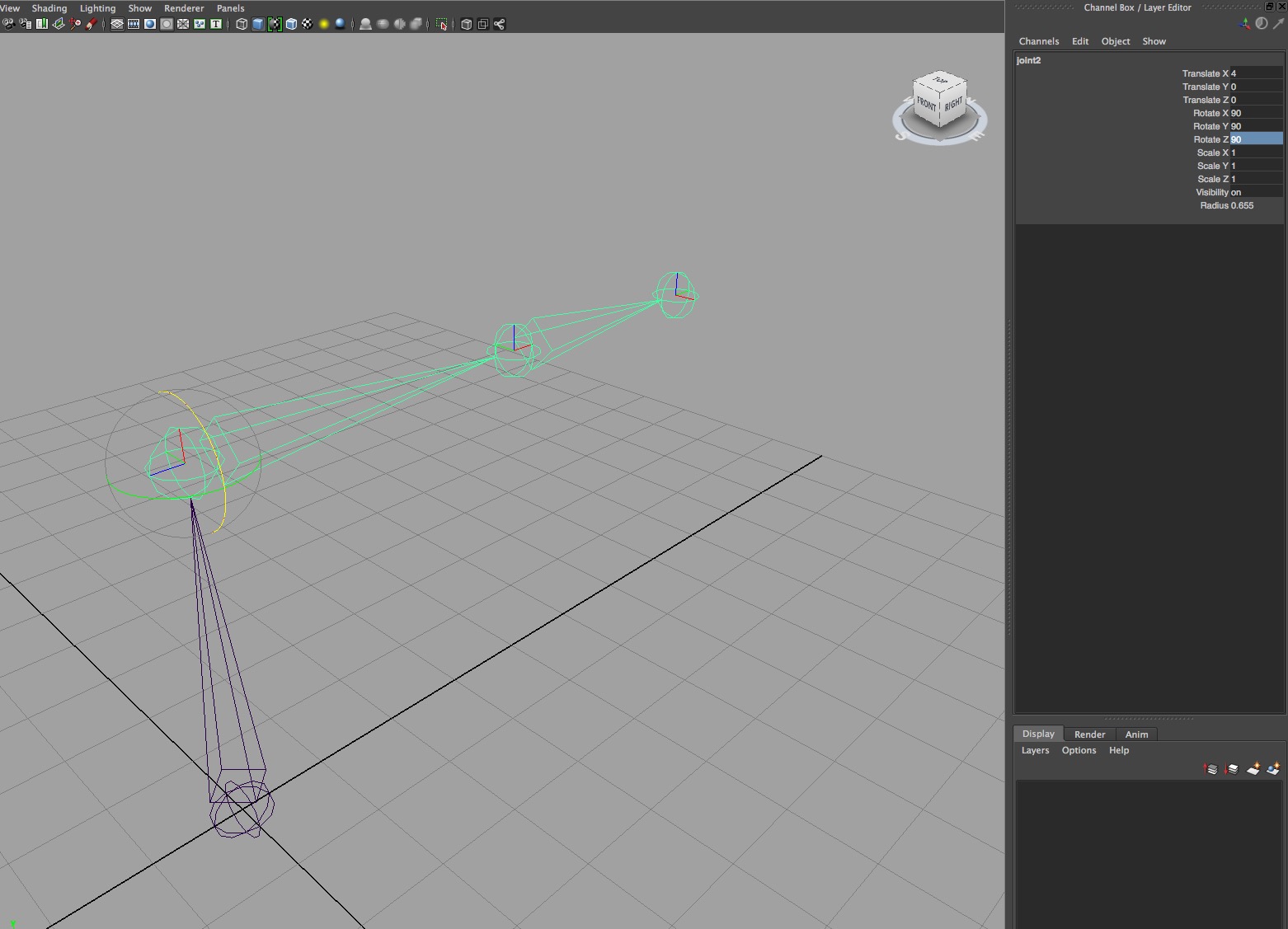Open the Lighting dropdown menu
The height and width of the screenshot is (929, 1288).
pyautogui.click(x=97, y=8)
